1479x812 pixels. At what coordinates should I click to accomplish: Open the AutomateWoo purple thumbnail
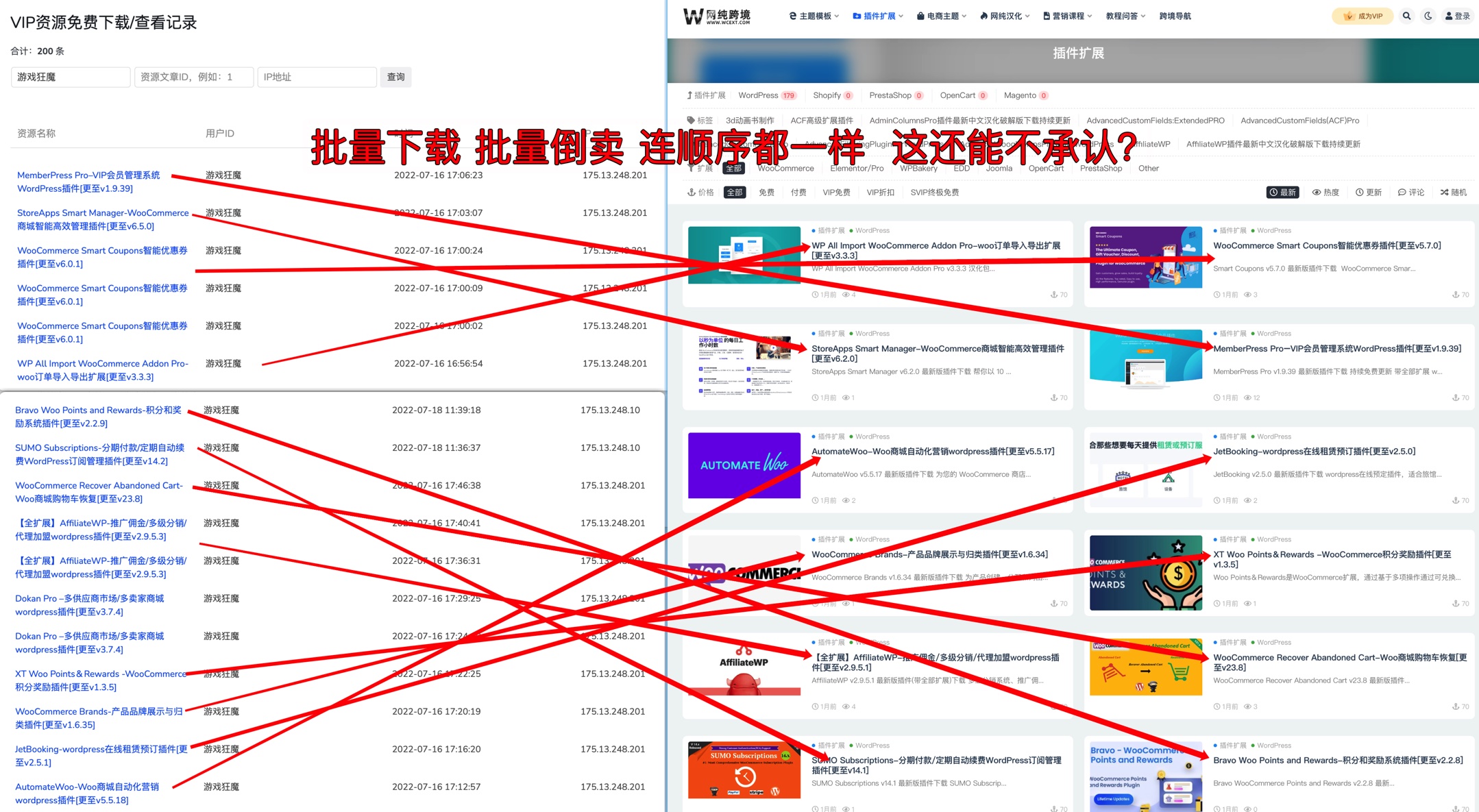(744, 465)
